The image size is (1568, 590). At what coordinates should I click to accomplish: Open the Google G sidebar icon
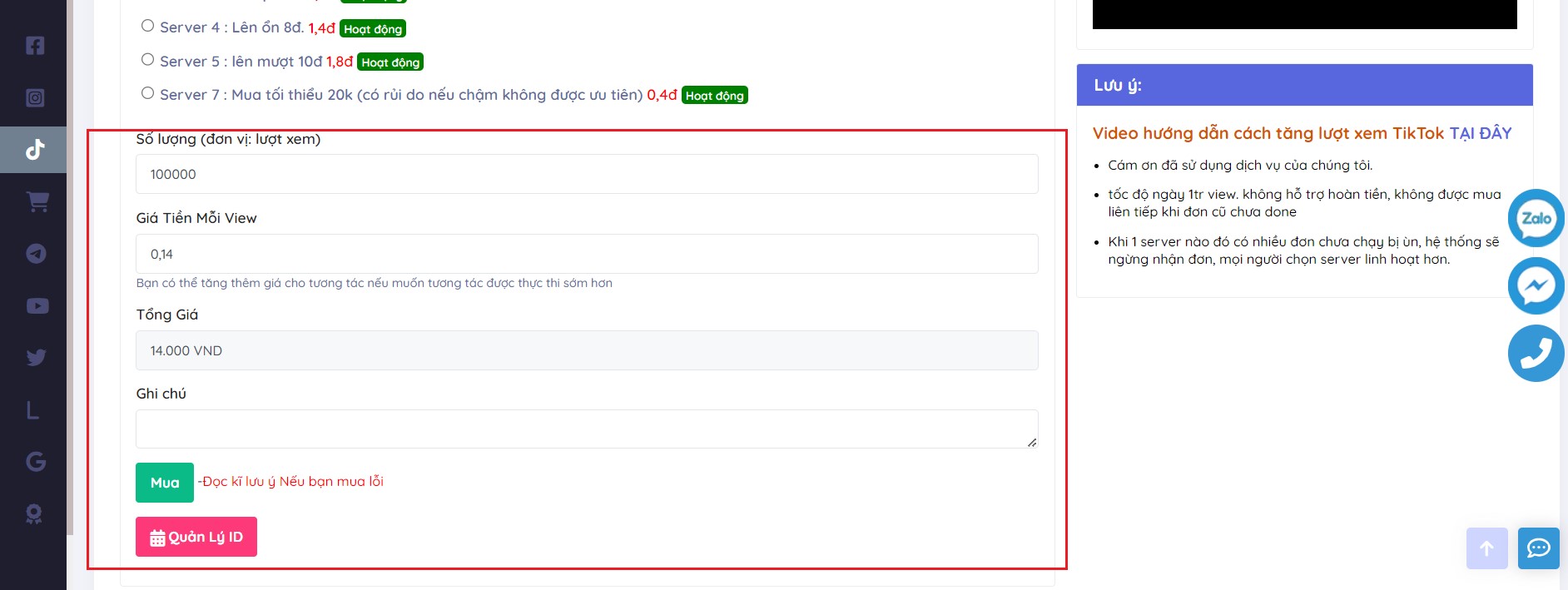35,462
